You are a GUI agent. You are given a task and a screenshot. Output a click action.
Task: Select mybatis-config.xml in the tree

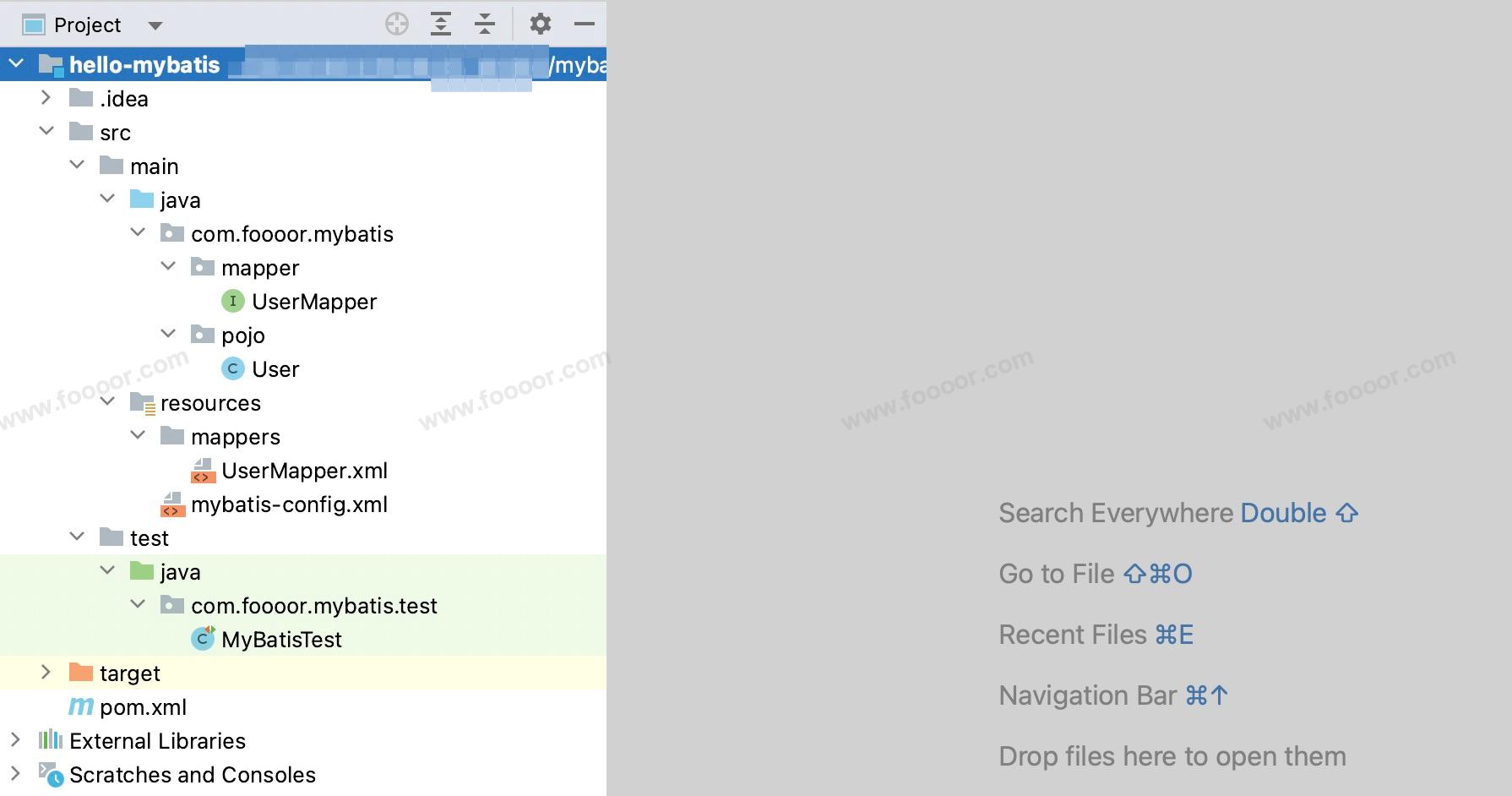[289, 504]
